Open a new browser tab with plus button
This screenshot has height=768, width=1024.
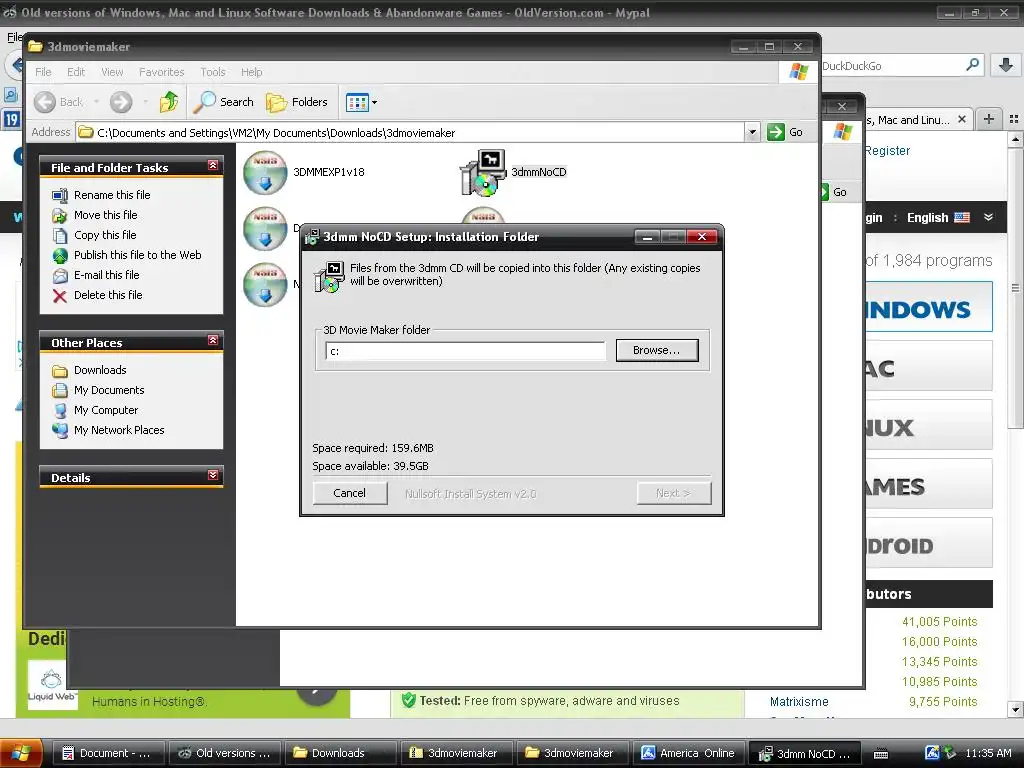pyautogui.click(x=989, y=119)
